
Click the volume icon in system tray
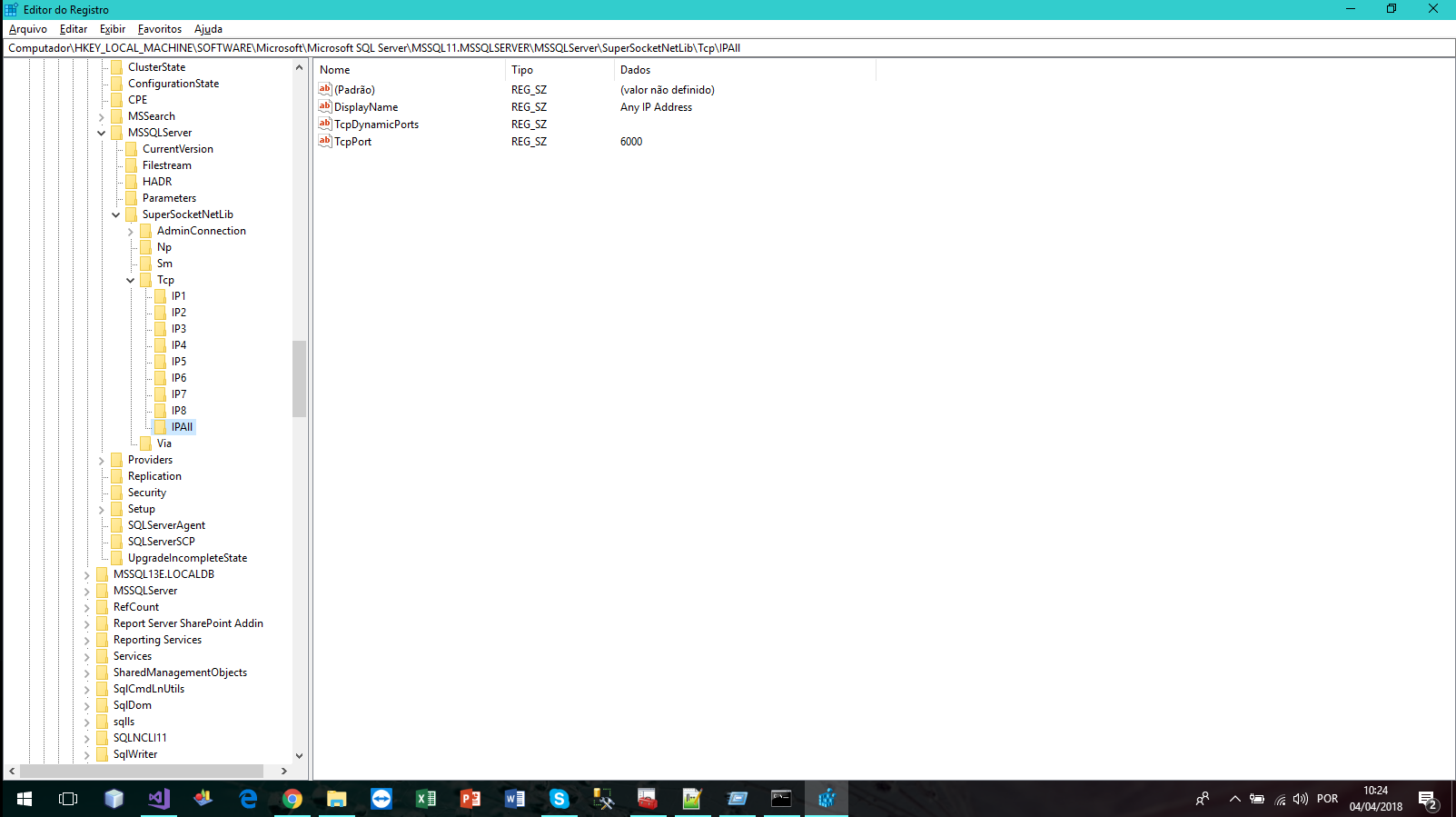[1301, 799]
